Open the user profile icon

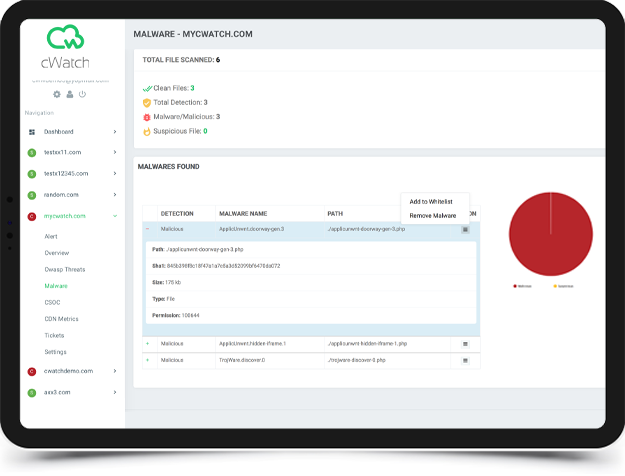point(70,94)
